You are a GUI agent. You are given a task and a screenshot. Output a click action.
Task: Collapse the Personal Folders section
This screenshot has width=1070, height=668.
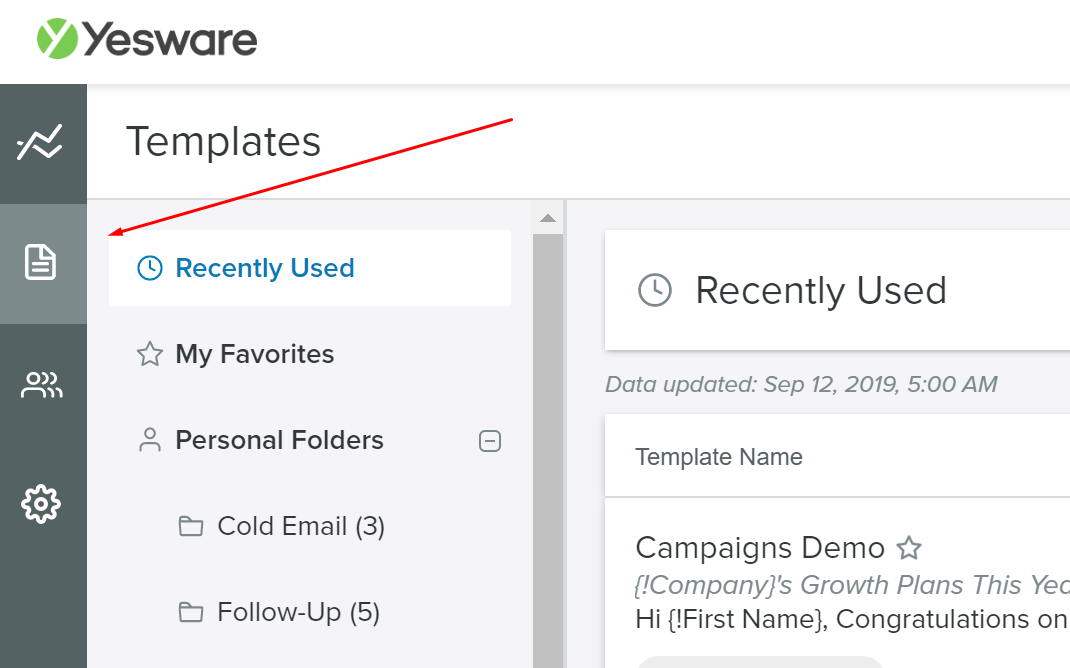(490, 440)
